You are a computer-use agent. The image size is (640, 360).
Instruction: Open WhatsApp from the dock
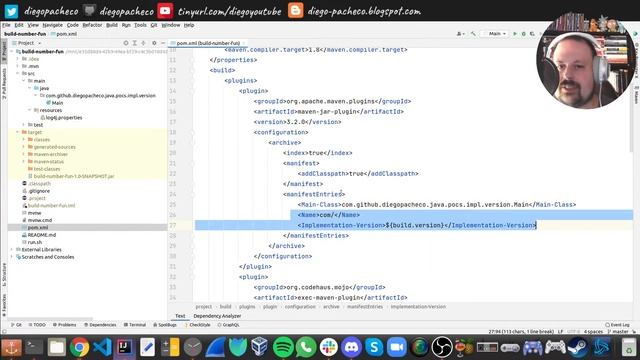306,347
